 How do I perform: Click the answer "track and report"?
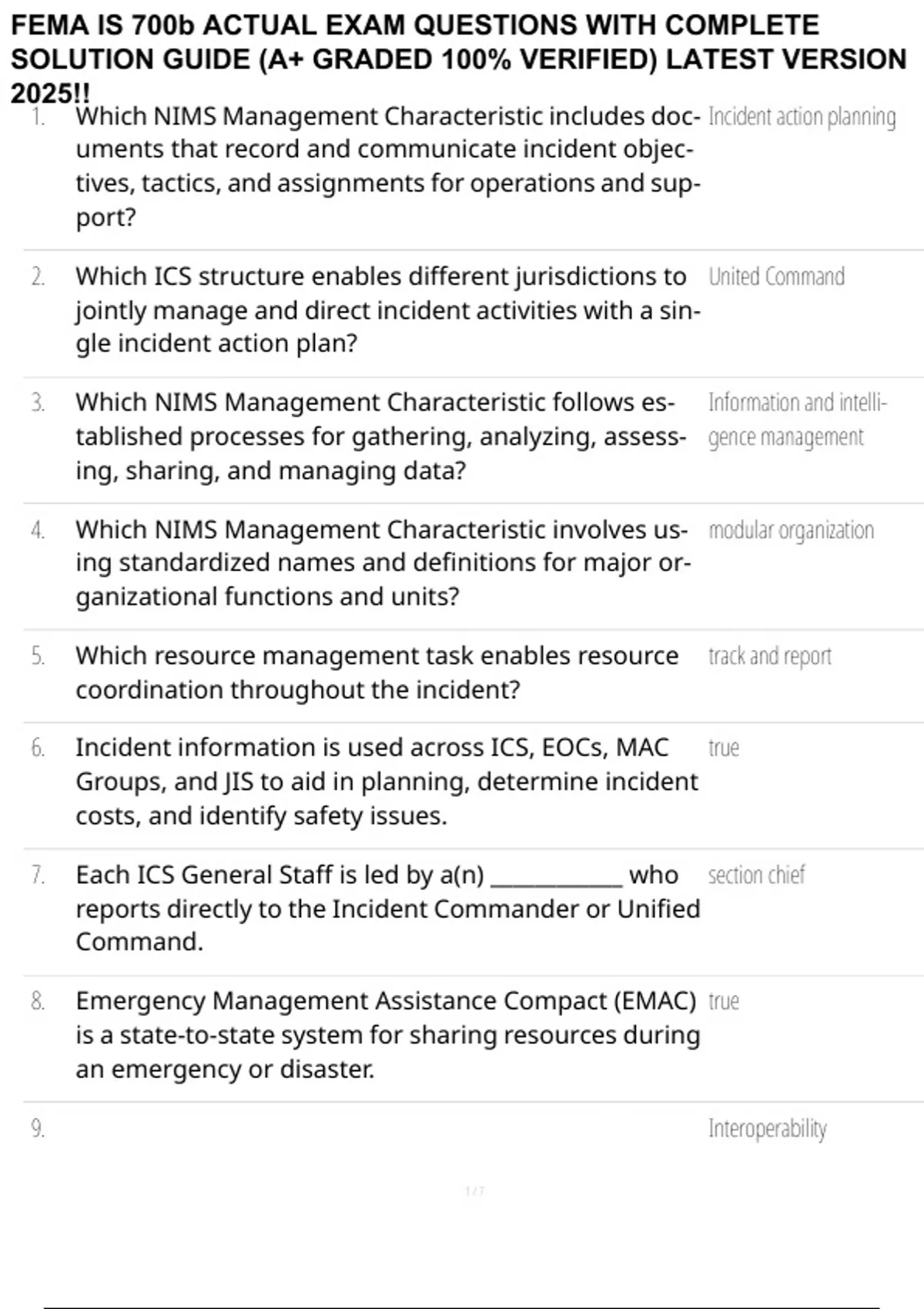(x=769, y=657)
